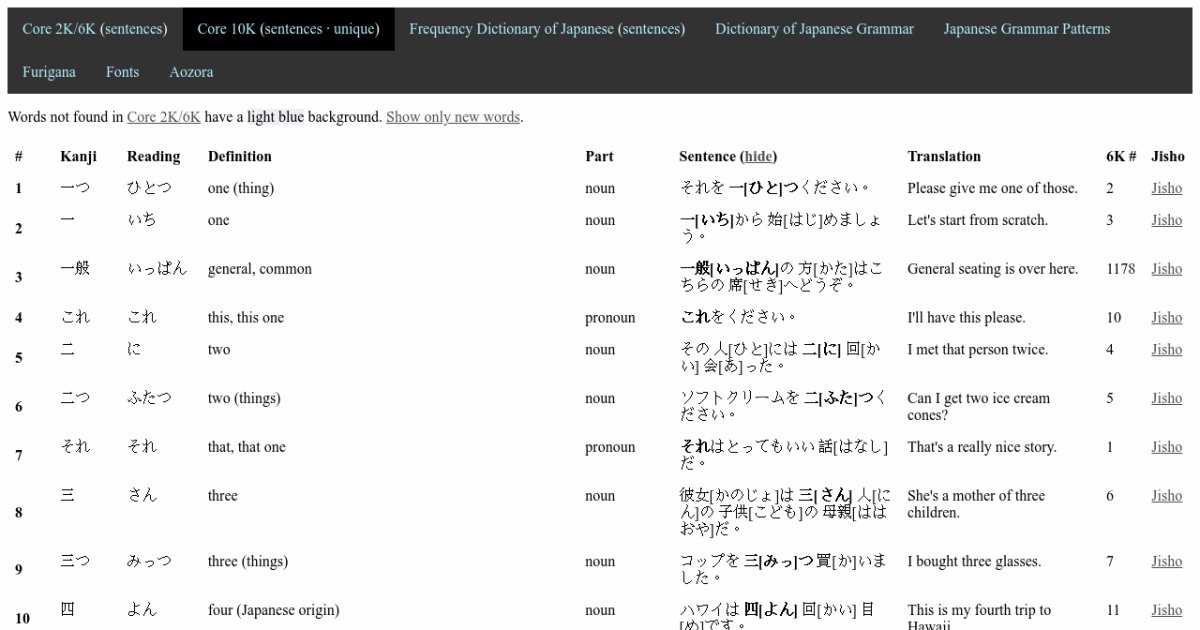Open the Dictionary of Japanese Grammar tab
The height and width of the screenshot is (630, 1200).
click(814, 29)
